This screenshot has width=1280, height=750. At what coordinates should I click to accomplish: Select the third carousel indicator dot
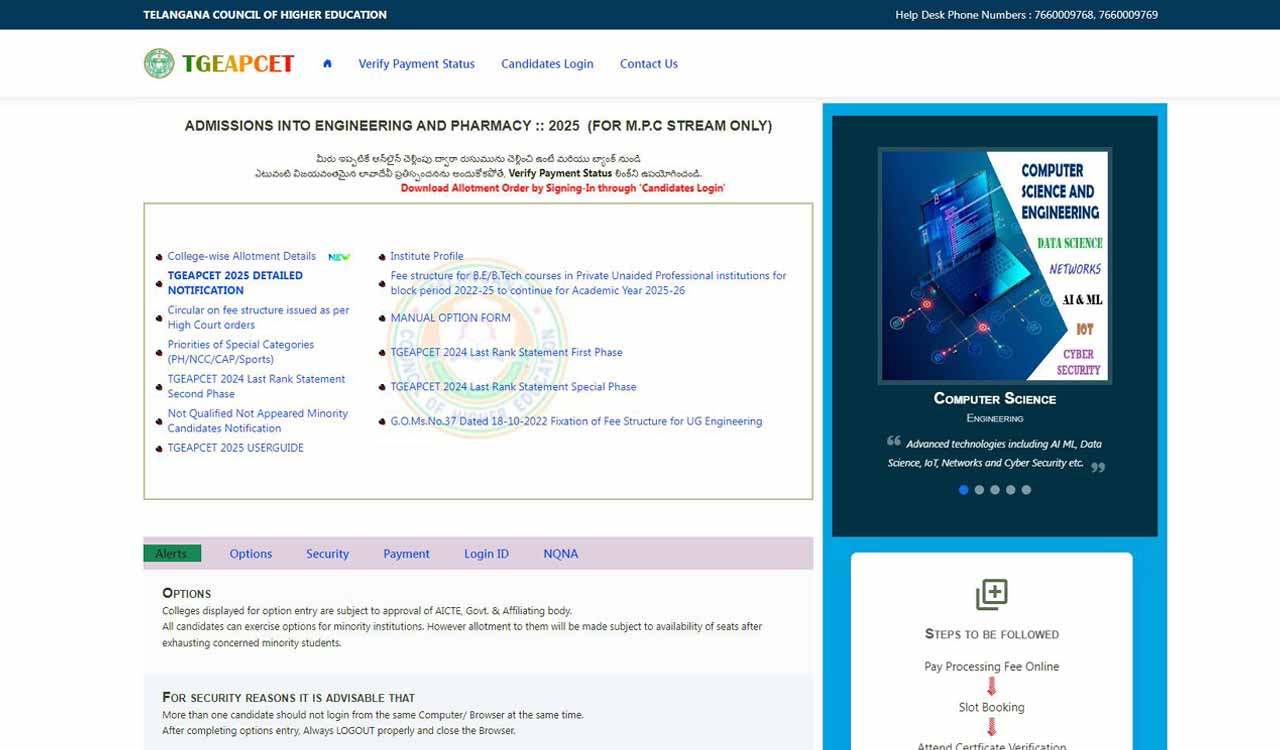pyautogui.click(x=995, y=490)
